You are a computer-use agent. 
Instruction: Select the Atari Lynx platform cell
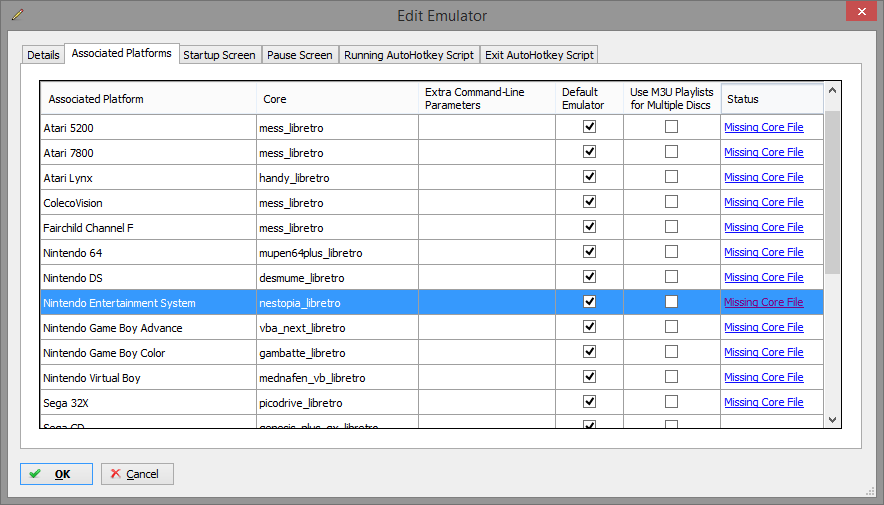[x=148, y=178]
